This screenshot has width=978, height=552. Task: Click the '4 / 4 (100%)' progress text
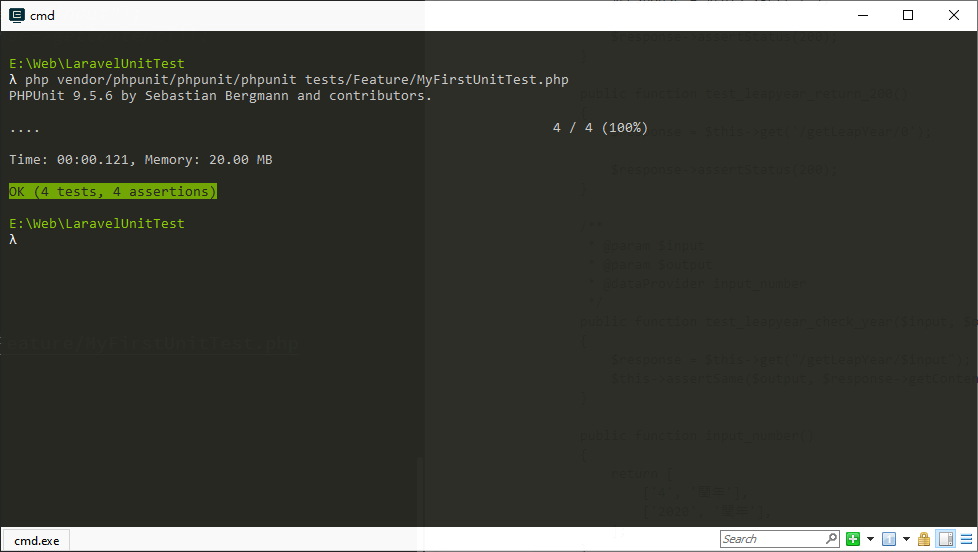[600, 128]
